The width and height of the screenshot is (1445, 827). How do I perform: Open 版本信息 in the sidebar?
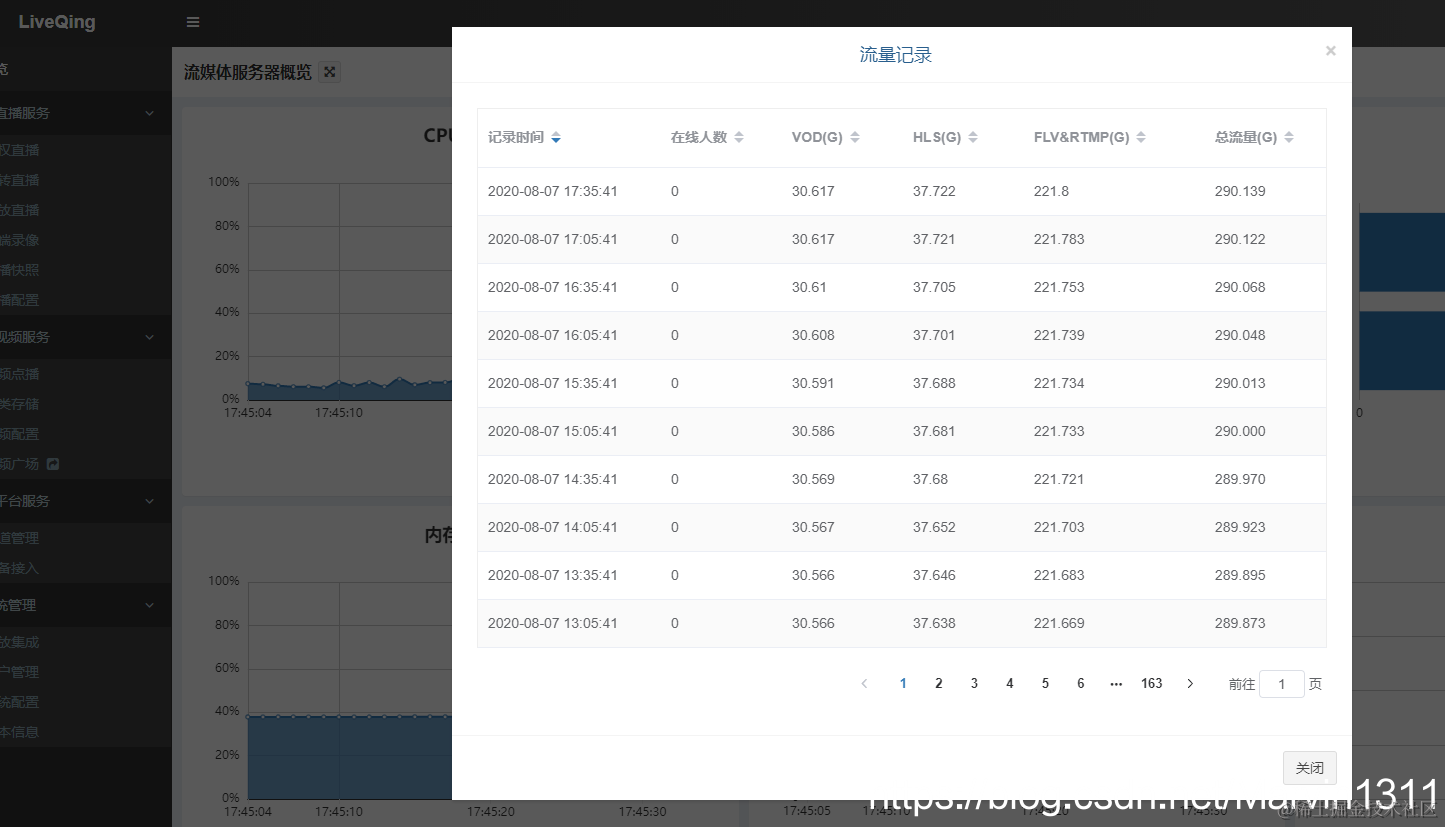tap(20, 732)
